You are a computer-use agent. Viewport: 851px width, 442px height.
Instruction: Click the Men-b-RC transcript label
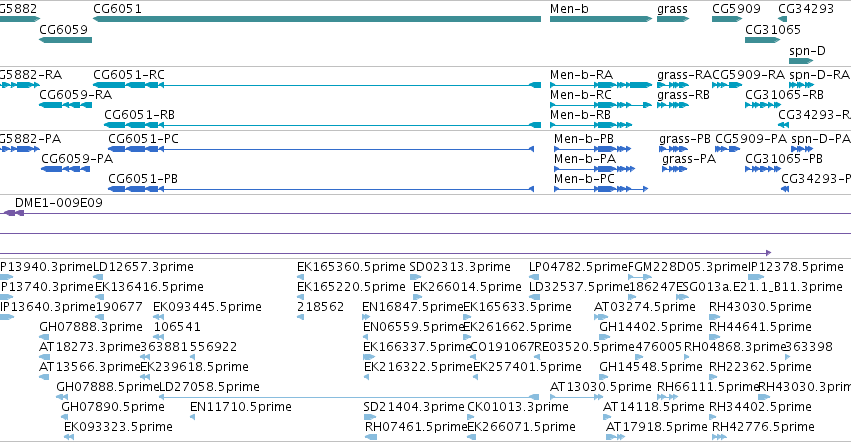[581, 94]
